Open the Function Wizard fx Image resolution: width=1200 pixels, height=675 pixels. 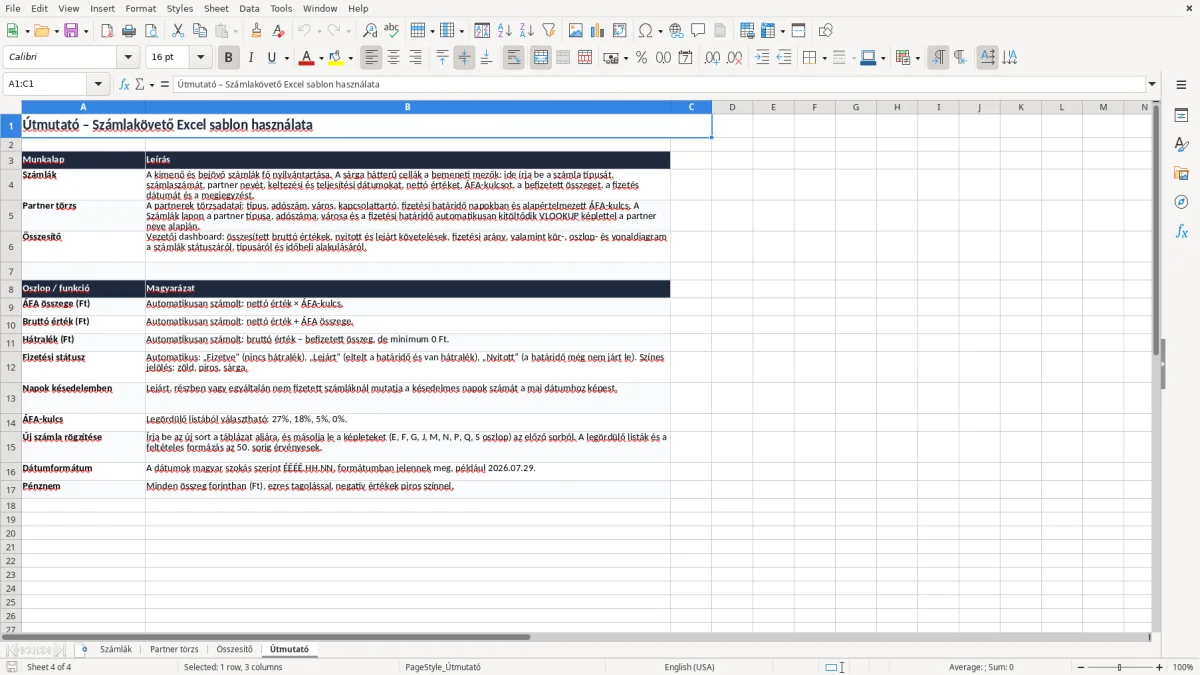click(x=124, y=84)
